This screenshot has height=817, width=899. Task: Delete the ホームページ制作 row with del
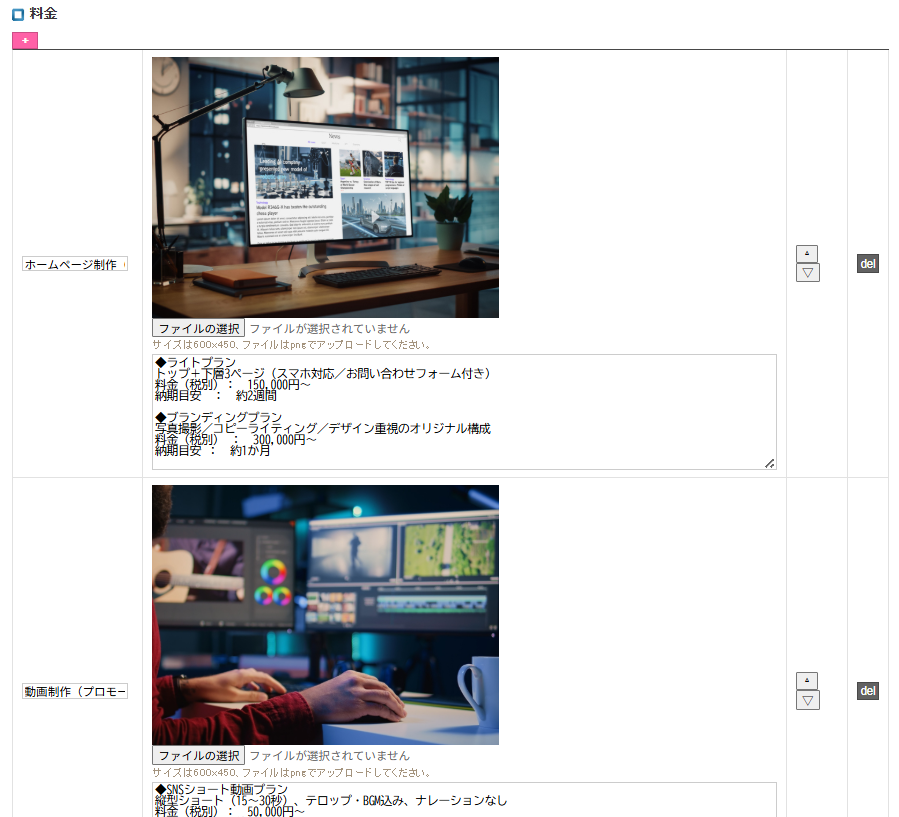[867, 264]
